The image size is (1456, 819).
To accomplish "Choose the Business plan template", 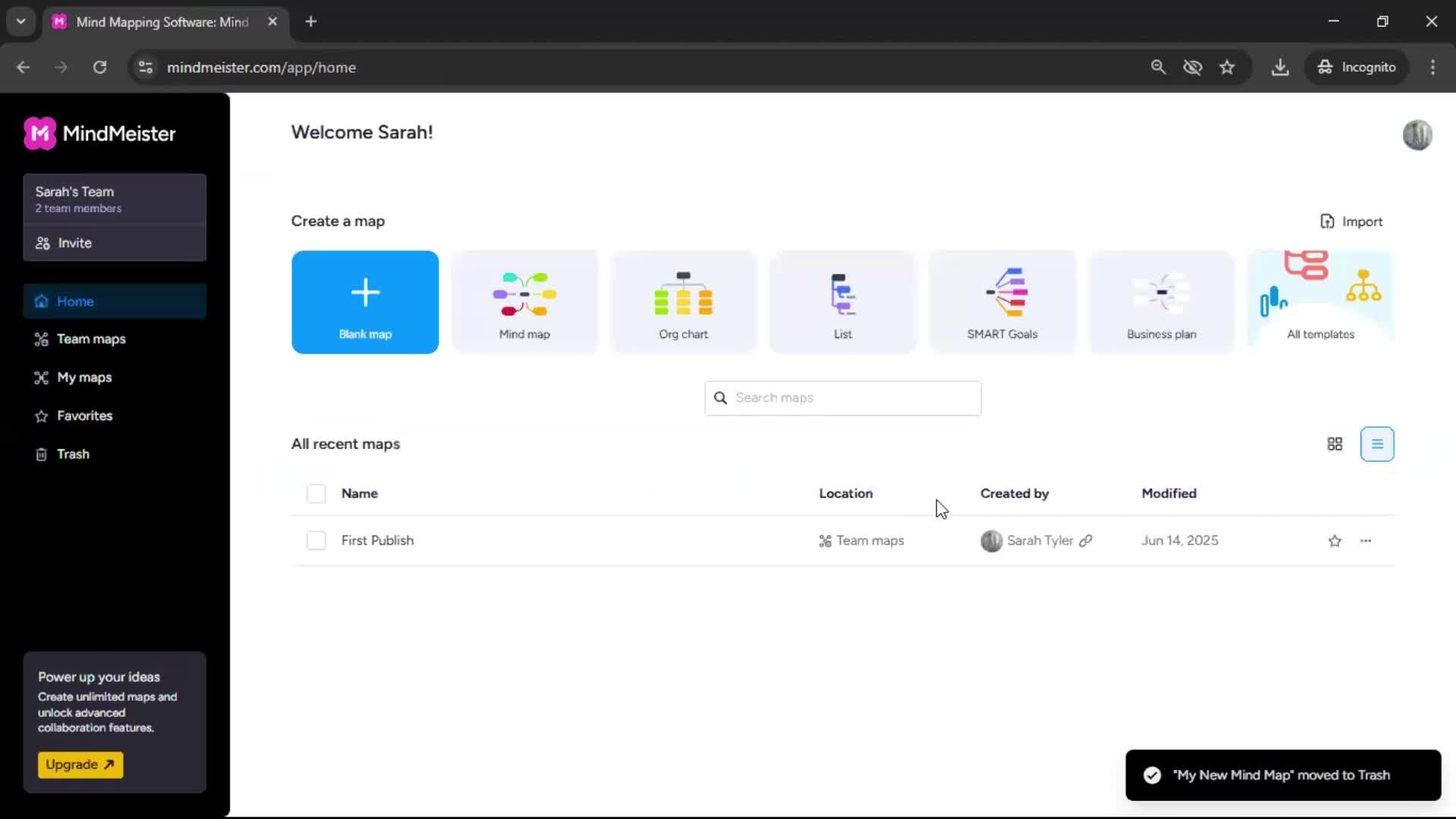I will pos(1161,302).
